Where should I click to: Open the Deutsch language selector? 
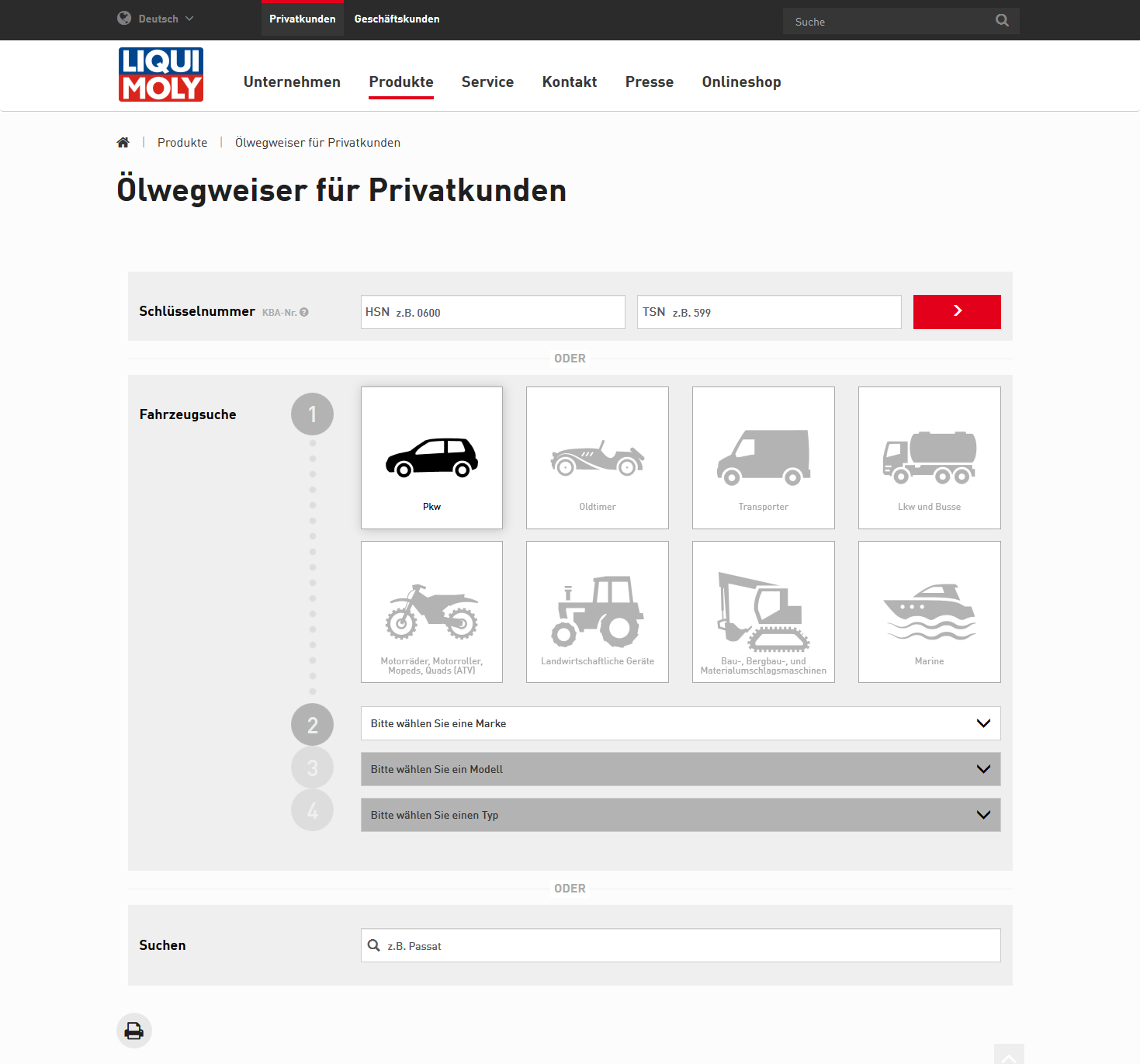[156, 19]
